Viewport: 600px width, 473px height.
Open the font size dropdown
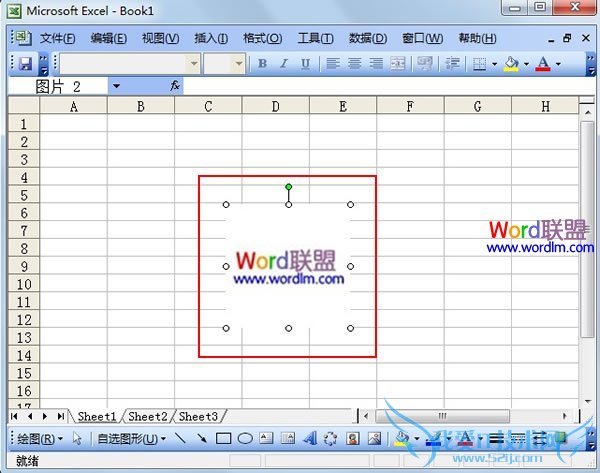pos(239,64)
